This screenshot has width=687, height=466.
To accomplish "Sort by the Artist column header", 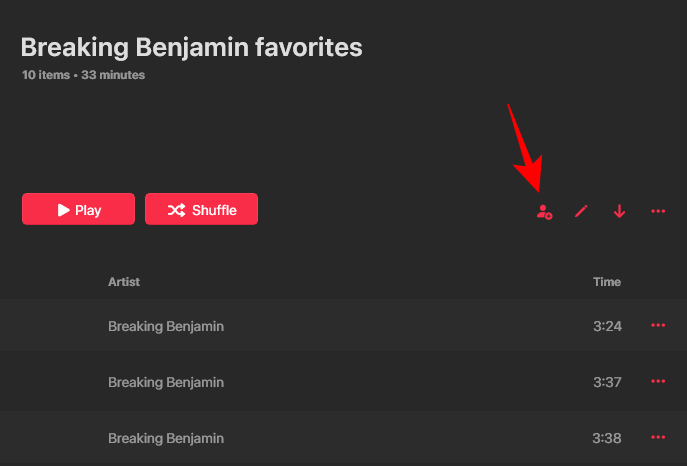I will pyautogui.click(x=124, y=282).
